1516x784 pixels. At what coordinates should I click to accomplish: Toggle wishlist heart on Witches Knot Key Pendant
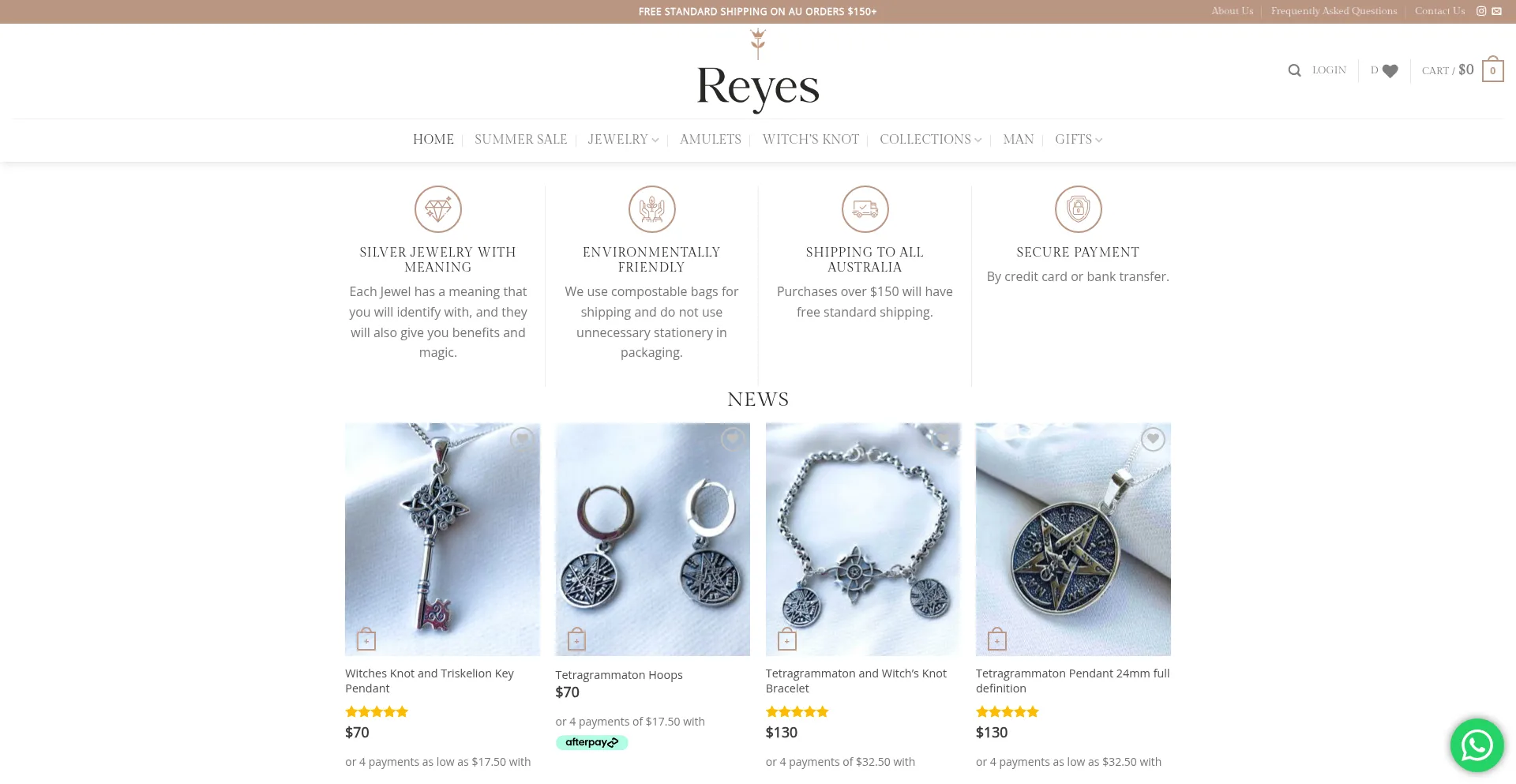point(522,439)
